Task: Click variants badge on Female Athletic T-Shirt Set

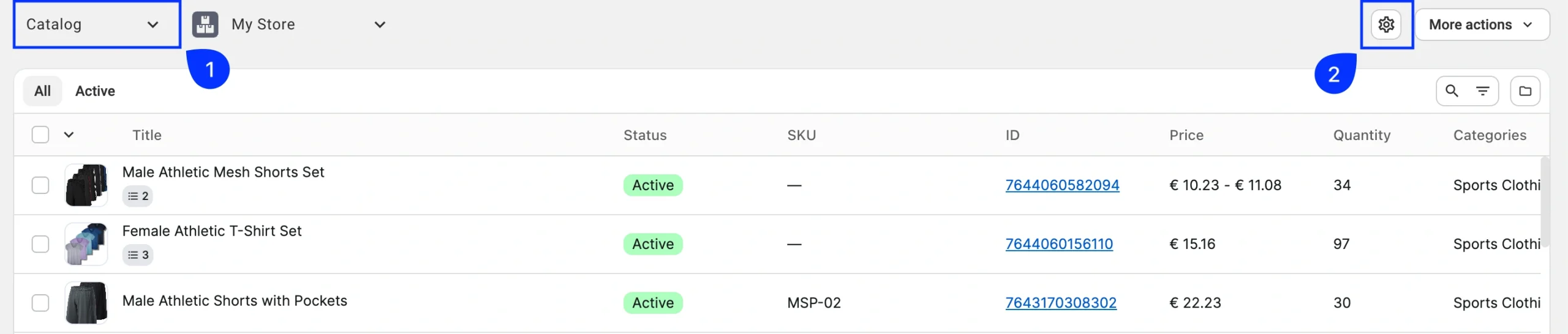Action: pos(138,255)
